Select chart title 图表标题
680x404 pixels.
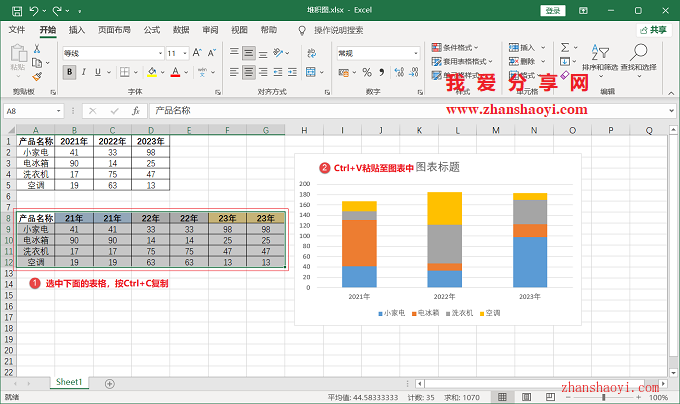438,167
